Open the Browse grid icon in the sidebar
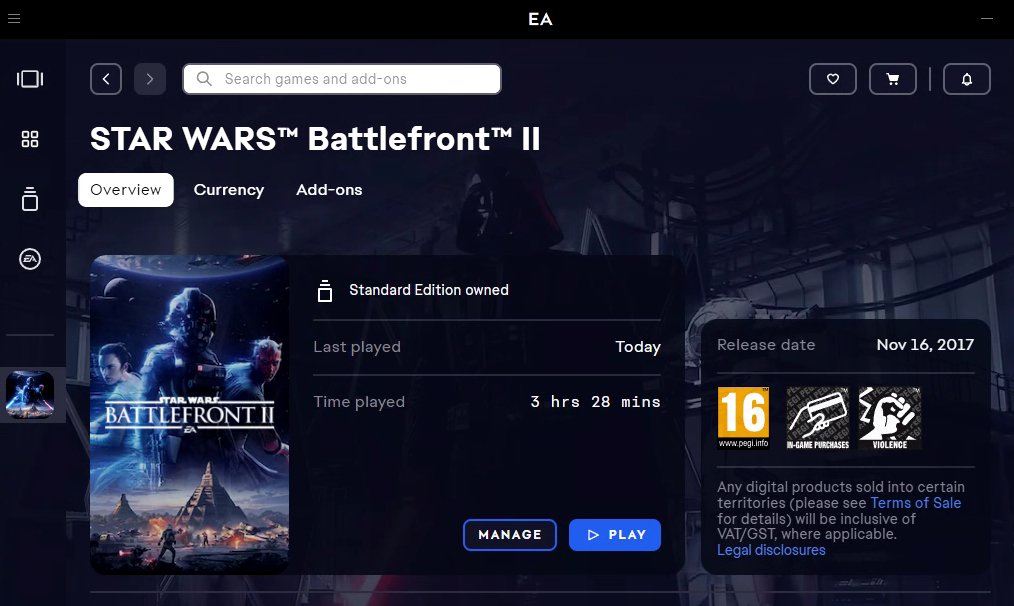This screenshot has height=606, width=1014. coord(30,139)
